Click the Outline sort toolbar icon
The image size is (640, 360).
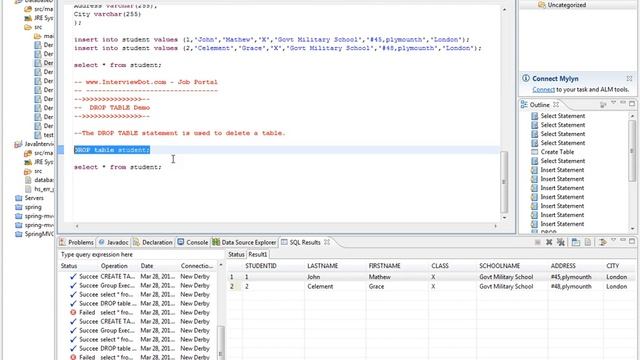click(603, 105)
